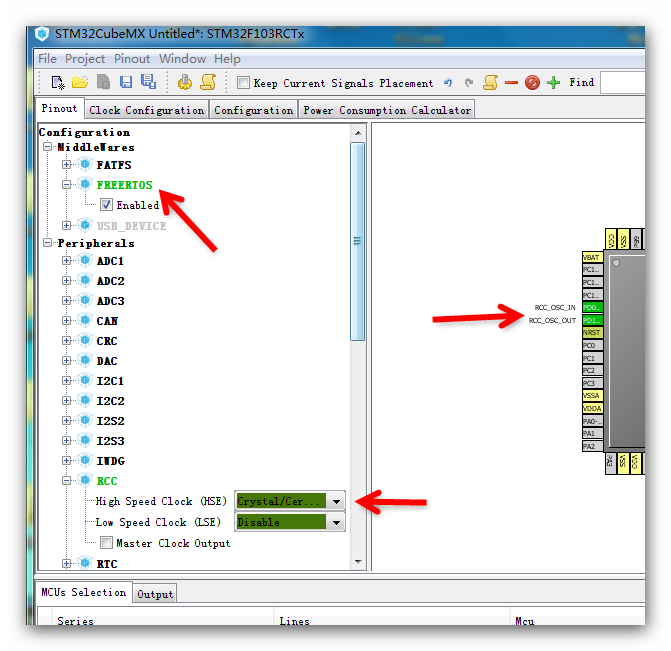The width and height of the screenshot is (671, 651).
Task: Expand the RTC node
Action: [66, 563]
